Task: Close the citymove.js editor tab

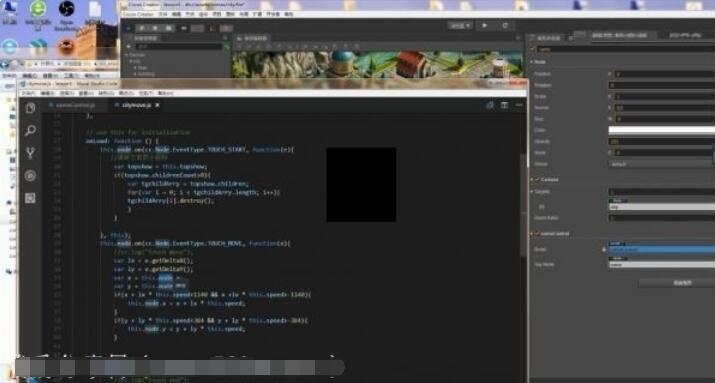Action: click(157, 105)
